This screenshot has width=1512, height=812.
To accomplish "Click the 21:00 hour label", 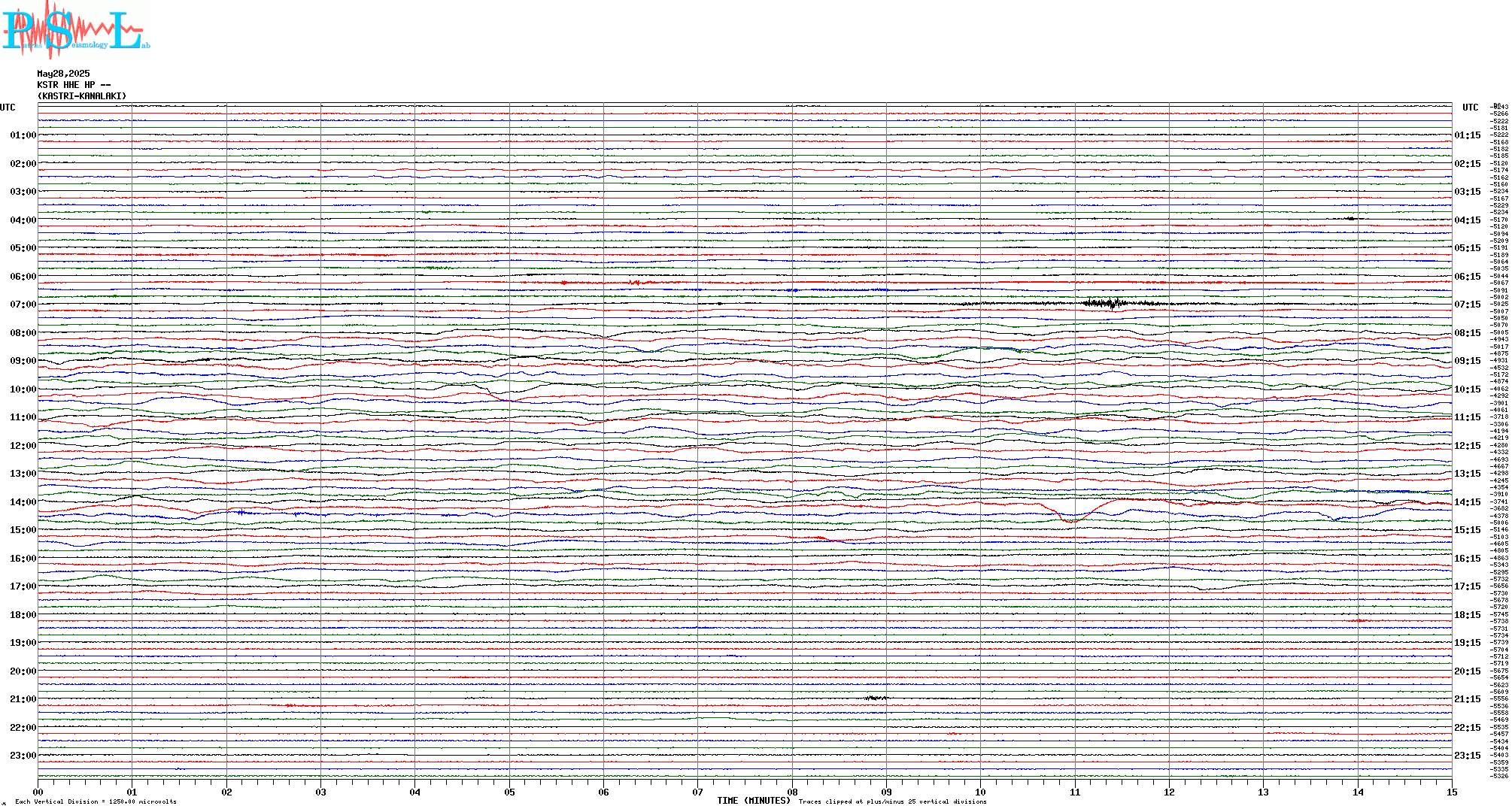I will 23,699.
